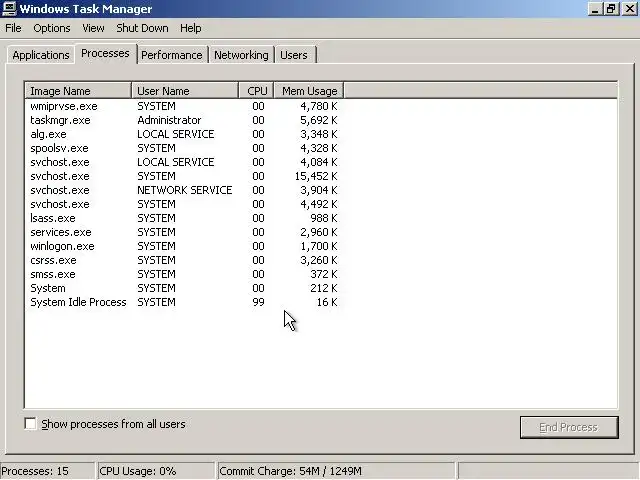This screenshot has height=480, width=640.
Task: Select the alg.exe process
Action: click(x=184, y=134)
